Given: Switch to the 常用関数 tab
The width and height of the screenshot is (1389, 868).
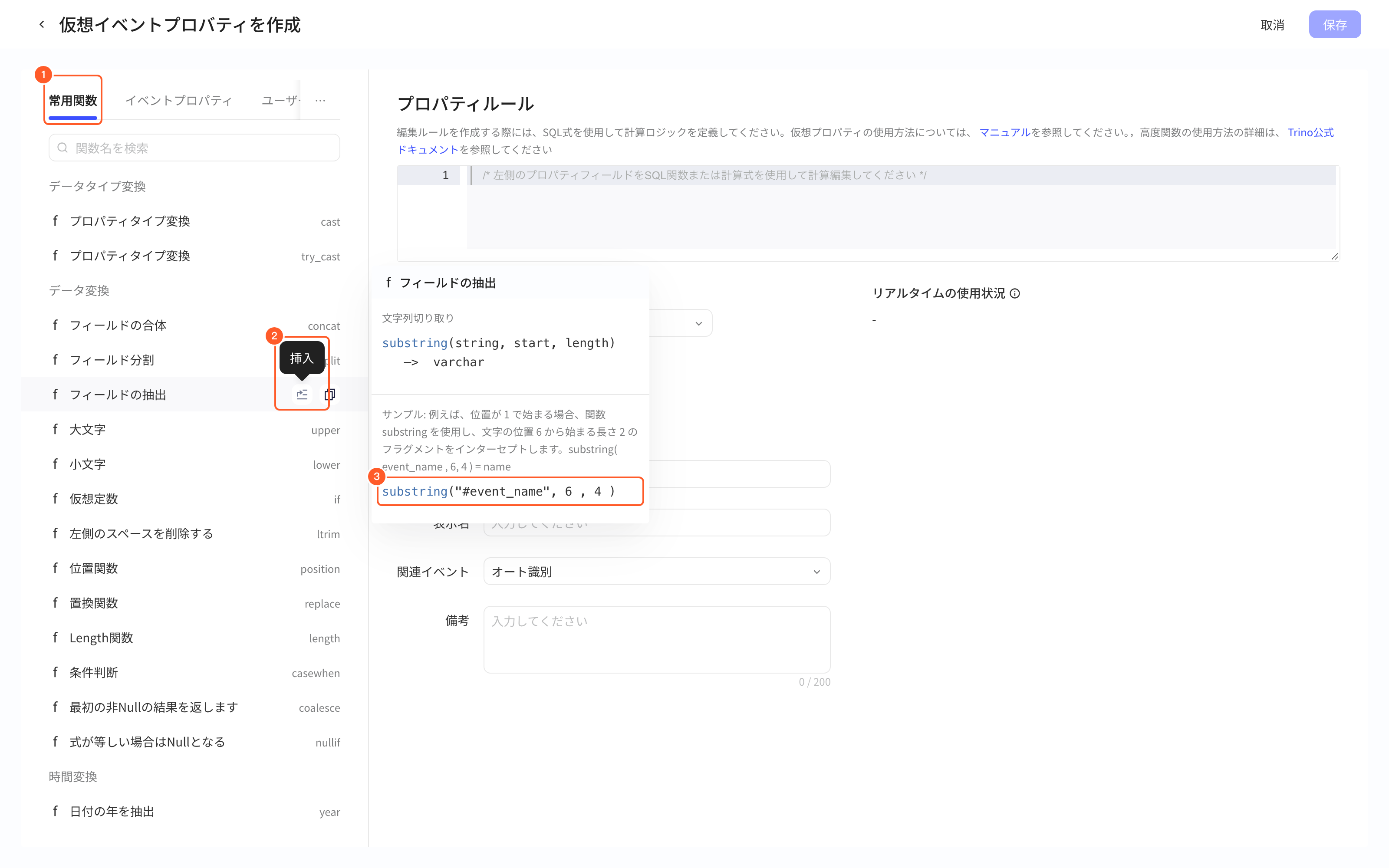Looking at the screenshot, I should pyautogui.click(x=73, y=100).
